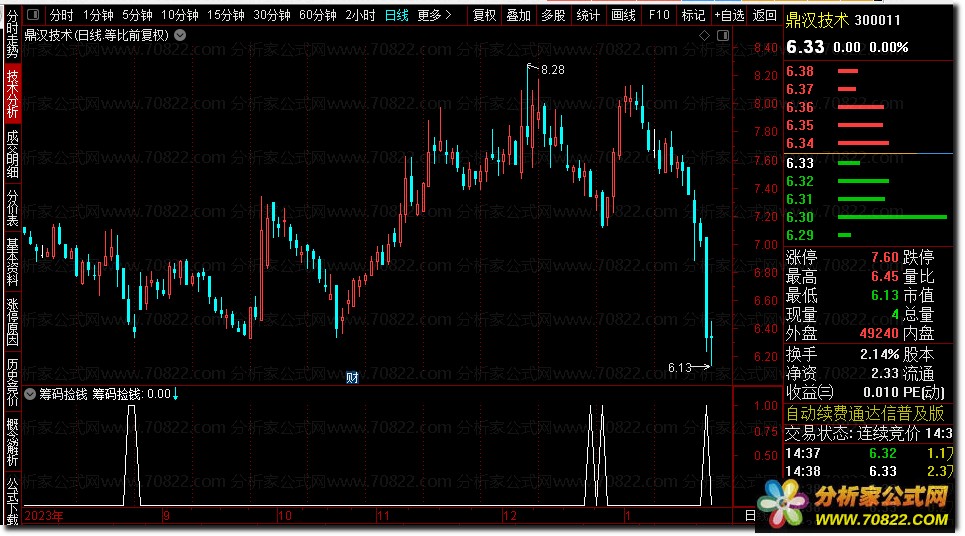This screenshot has height=536, width=965.
Task: Open the 分时走势 sidebar tab
Action: tap(12, 34)
